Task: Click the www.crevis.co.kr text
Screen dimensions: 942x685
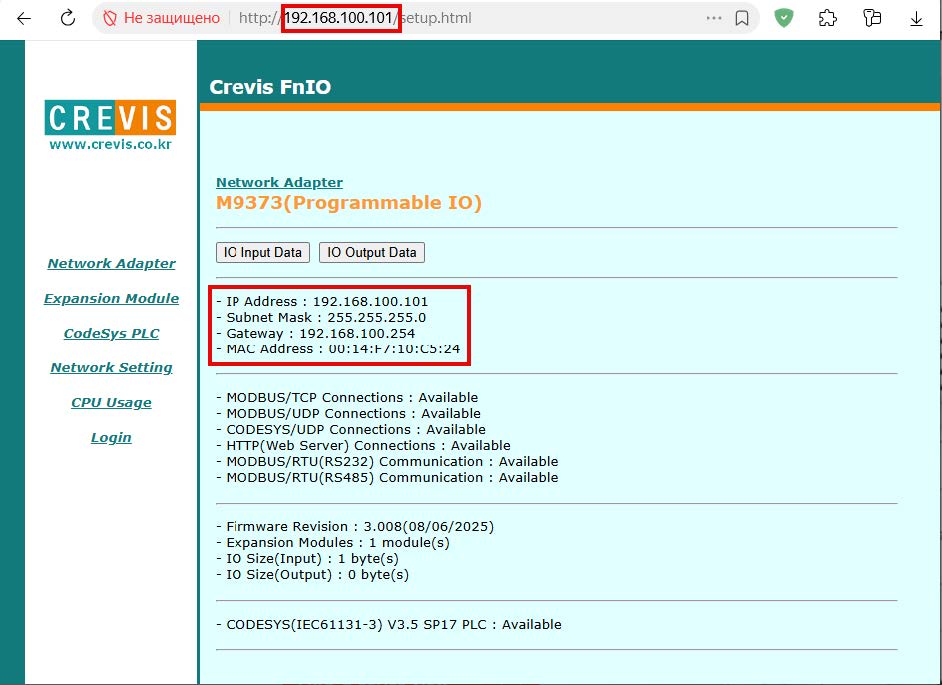Action: tap(111, 144)
